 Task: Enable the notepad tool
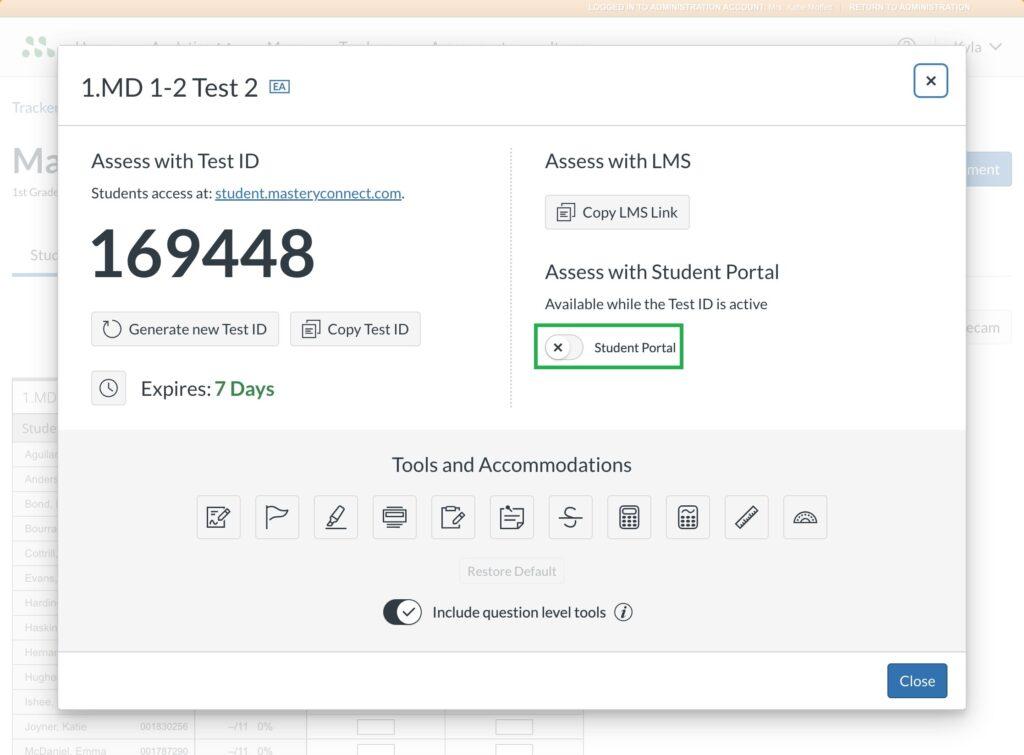453,517
